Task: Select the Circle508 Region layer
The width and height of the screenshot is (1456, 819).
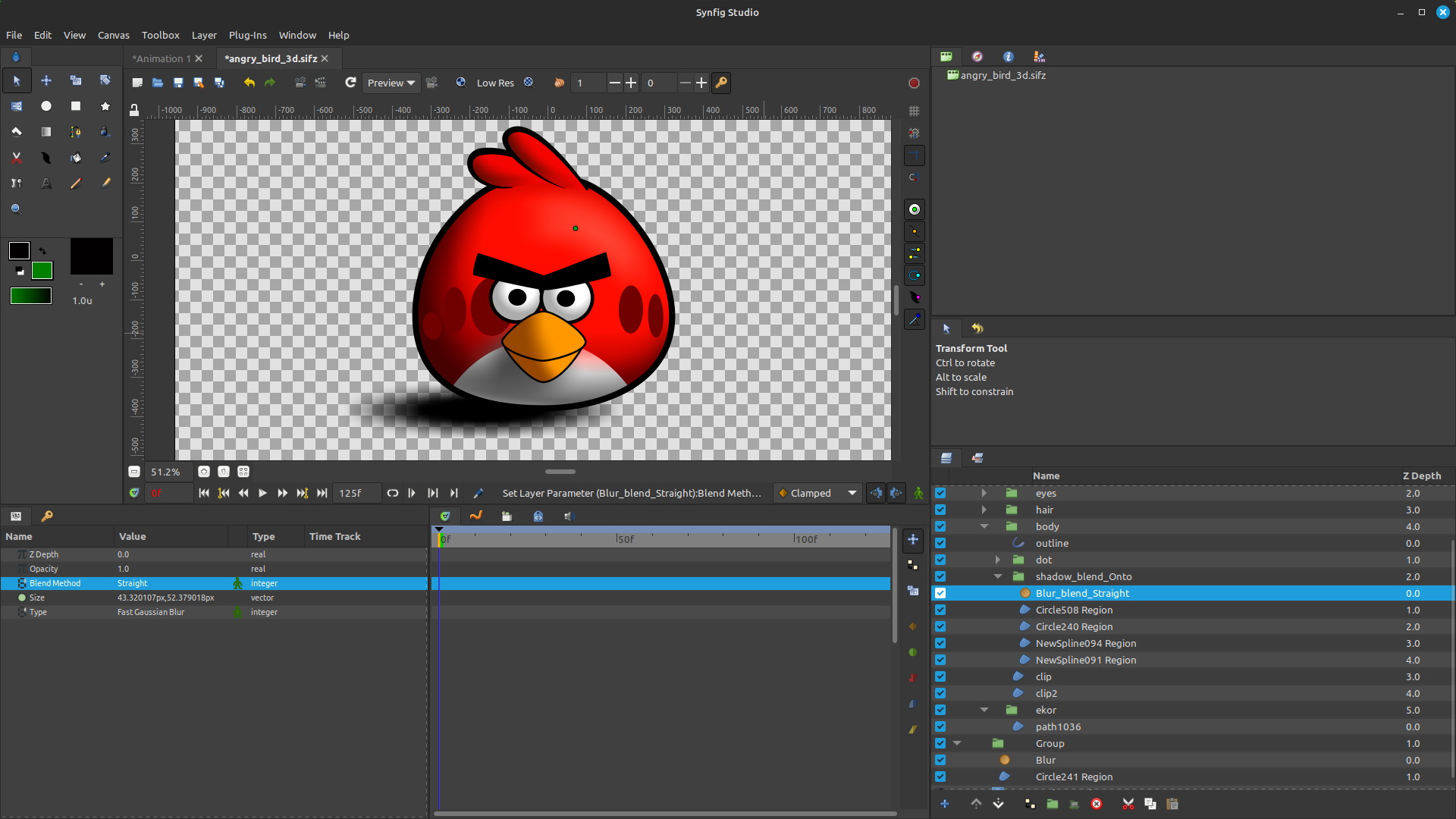Action: tap(1074, 610)
